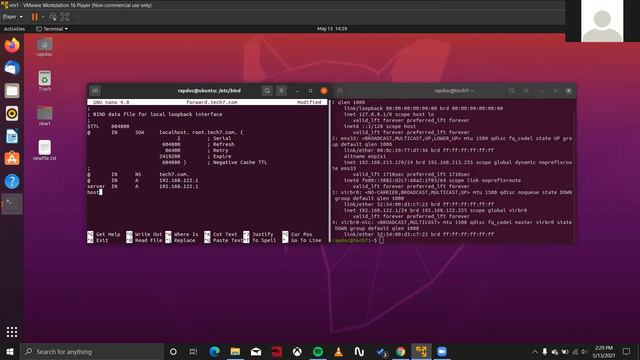Screen dimensions: 640x360
Task: Click new tab icon in rapdoc@tech7 terminal
Action: click(x=340, y=91)
